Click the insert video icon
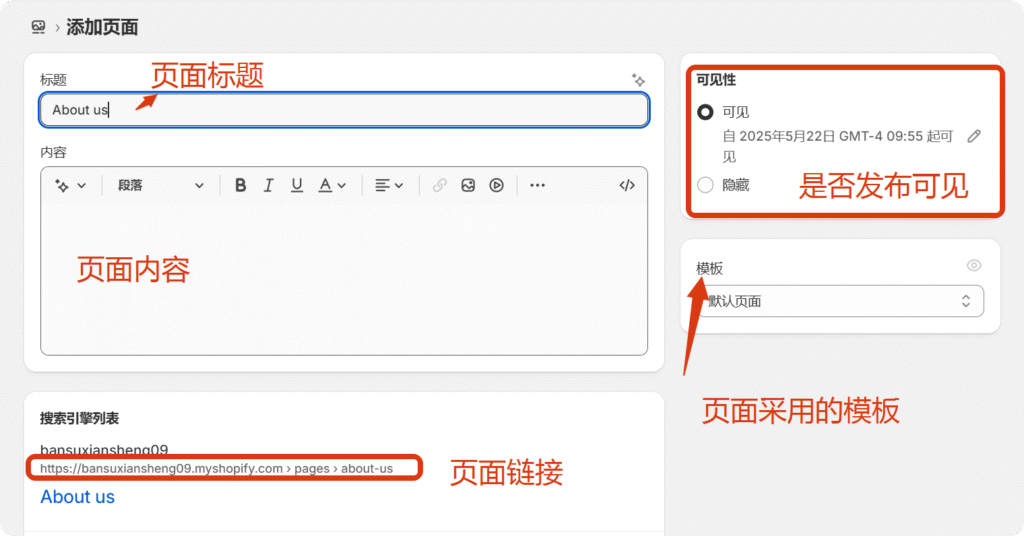The width and height of the screenshot is (1024, 536). (496, 185)
